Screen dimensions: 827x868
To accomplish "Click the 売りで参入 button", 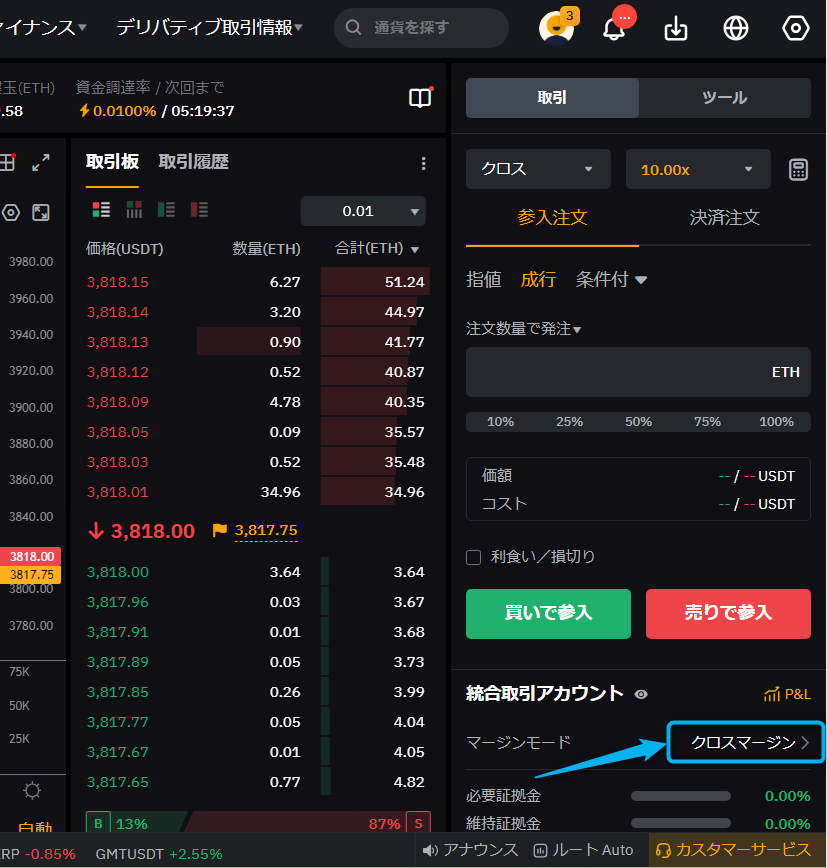I will [728, 613].
